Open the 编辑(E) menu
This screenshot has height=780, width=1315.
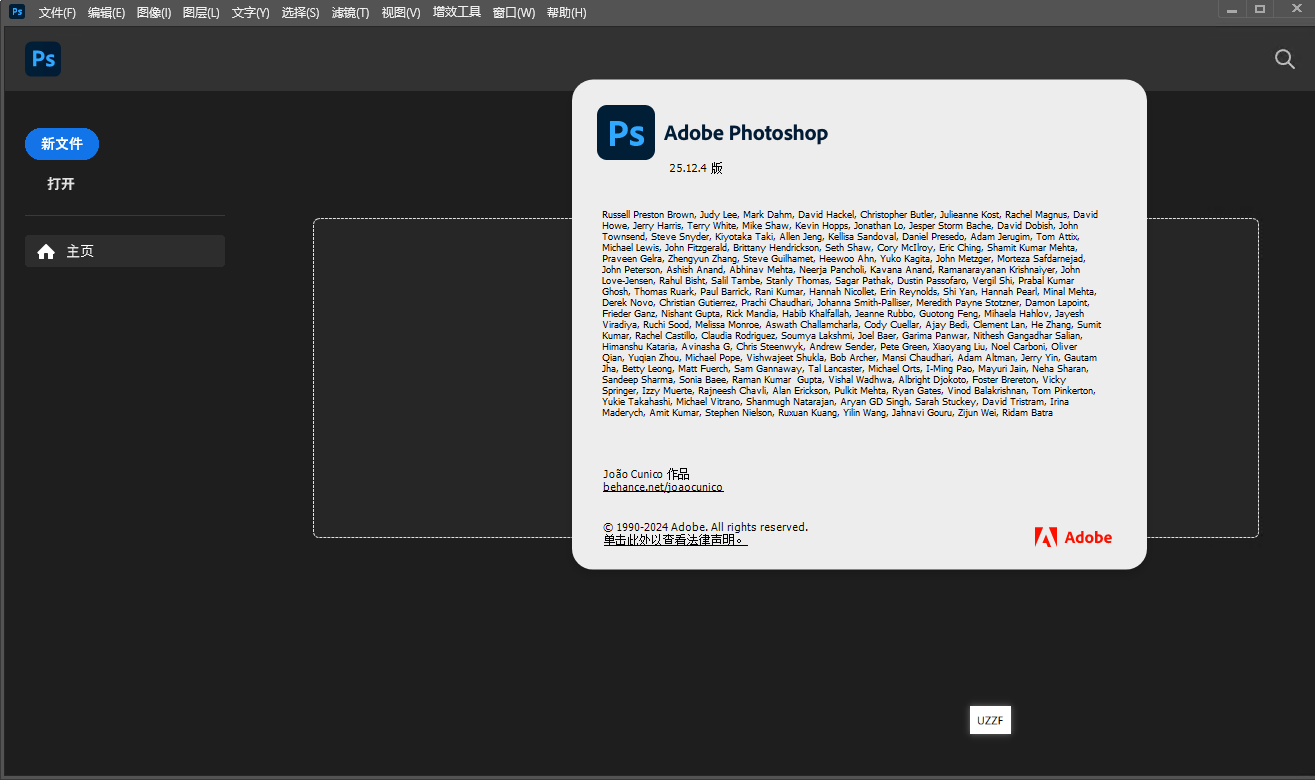(x=106, y=13)
